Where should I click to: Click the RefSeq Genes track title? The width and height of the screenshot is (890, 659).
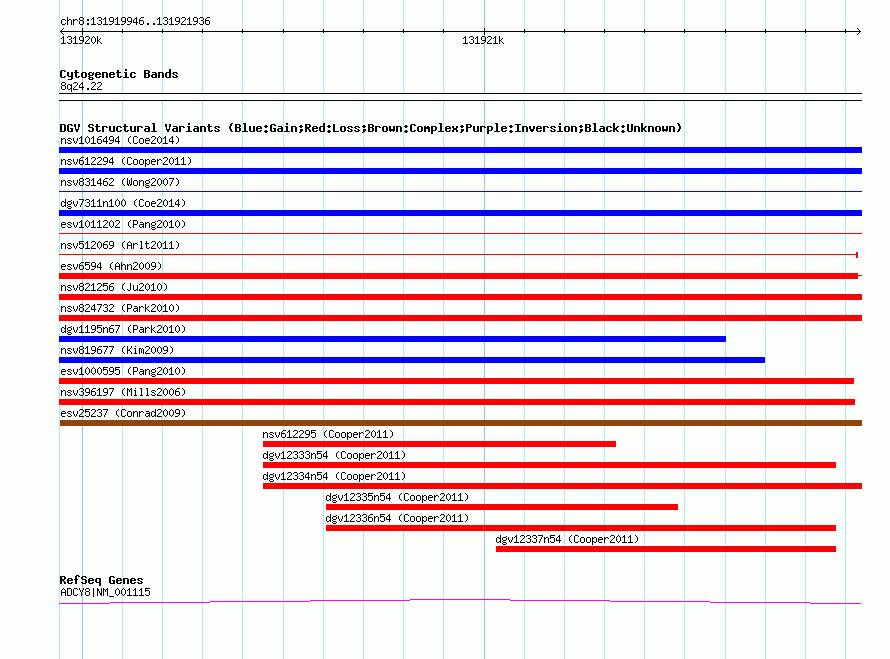point(101,580)
